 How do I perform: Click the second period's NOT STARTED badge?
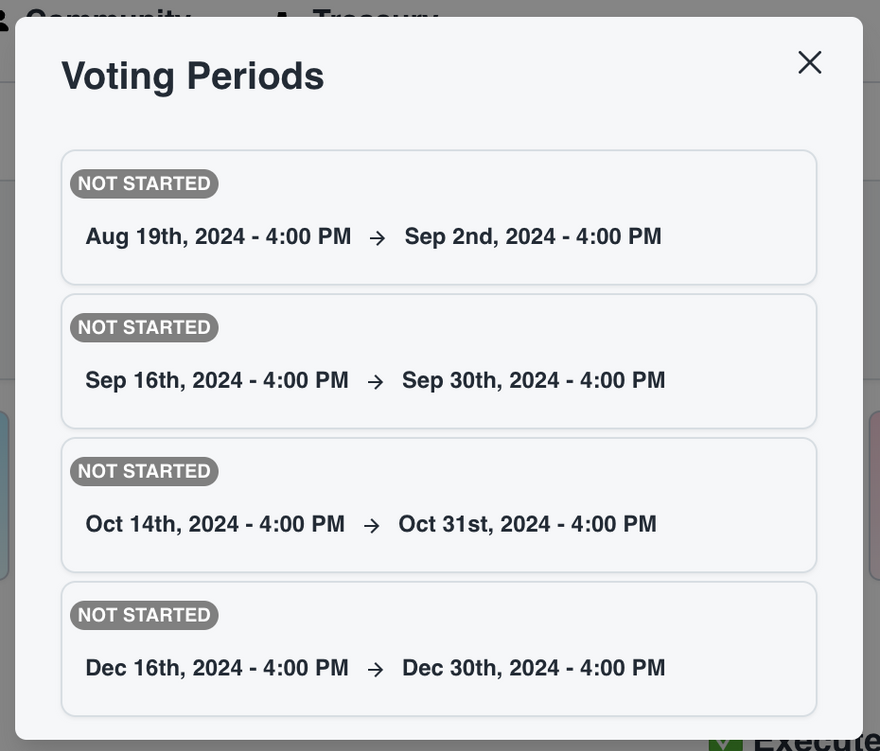(x=144, y=327)
